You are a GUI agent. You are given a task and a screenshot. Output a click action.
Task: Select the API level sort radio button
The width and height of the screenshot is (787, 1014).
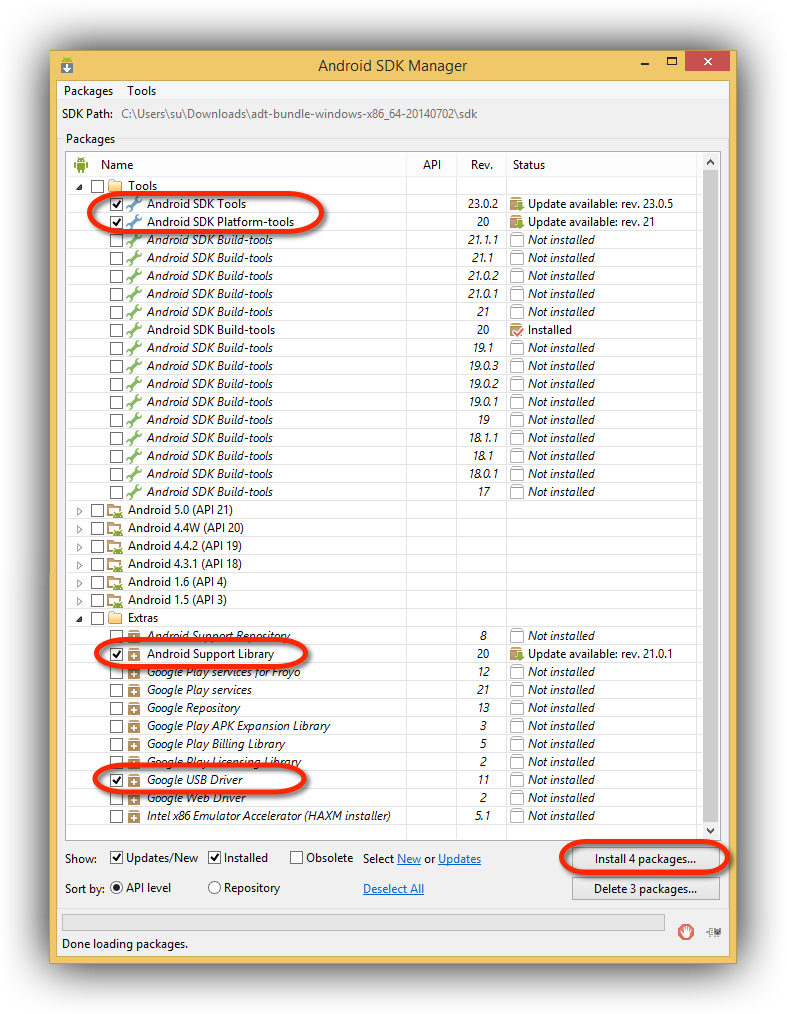pos(116,888)
